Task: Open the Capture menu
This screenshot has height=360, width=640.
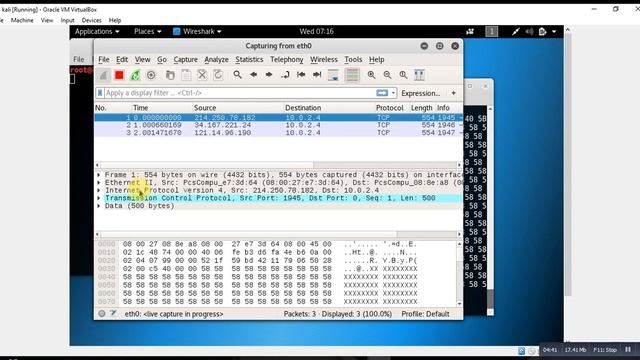Action: [x=185, y=60]
